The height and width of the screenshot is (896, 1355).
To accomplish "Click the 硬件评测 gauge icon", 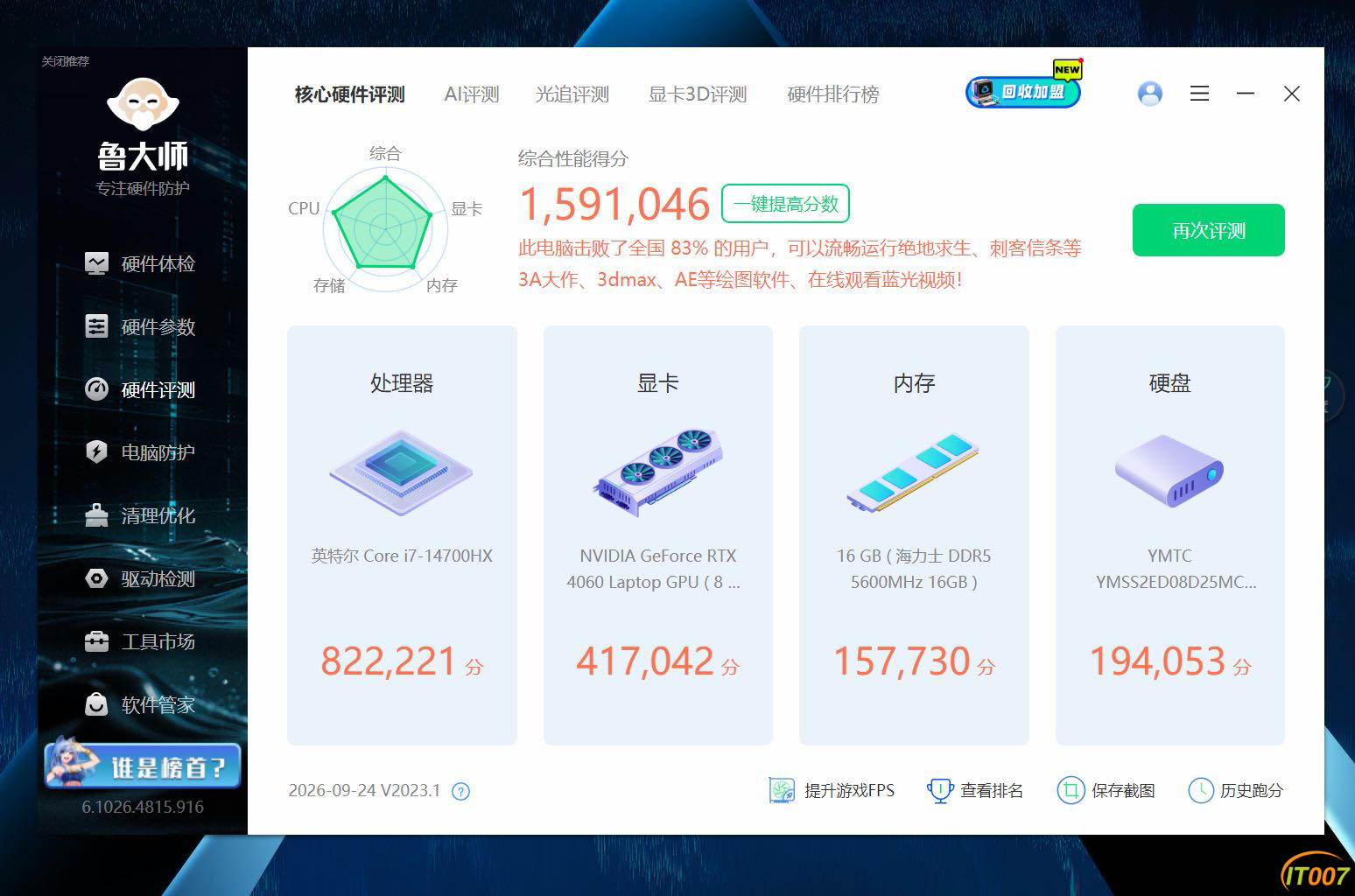I will click(x=96, y=388).
